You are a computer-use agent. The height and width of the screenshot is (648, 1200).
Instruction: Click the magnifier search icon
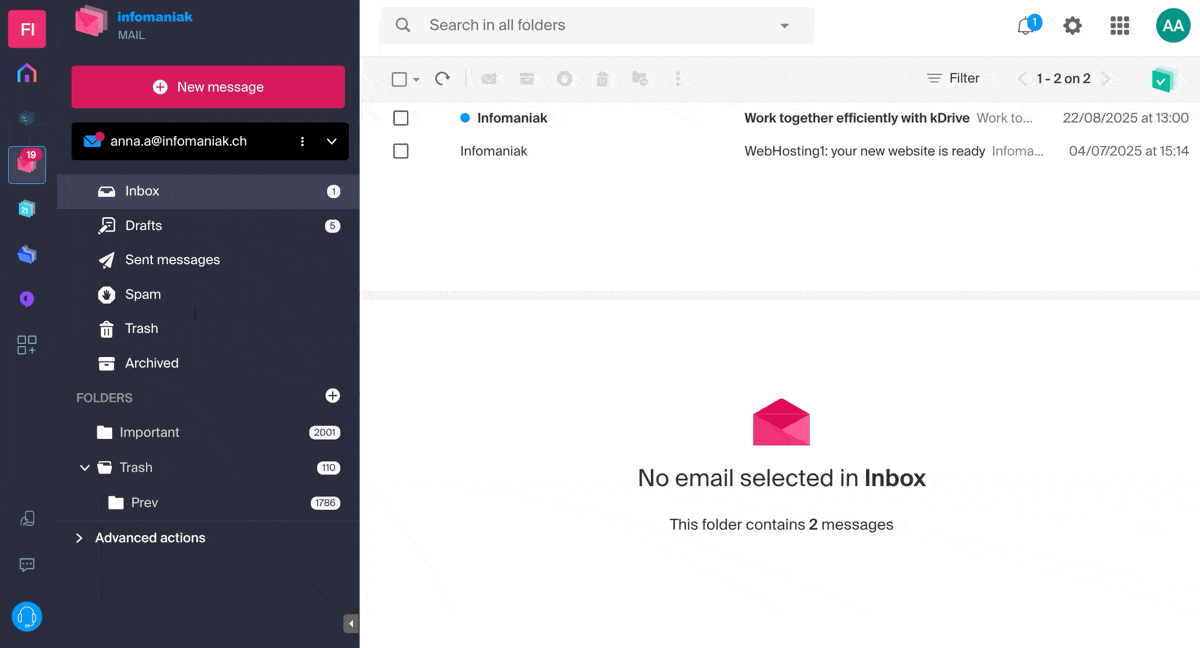[403, 26]
